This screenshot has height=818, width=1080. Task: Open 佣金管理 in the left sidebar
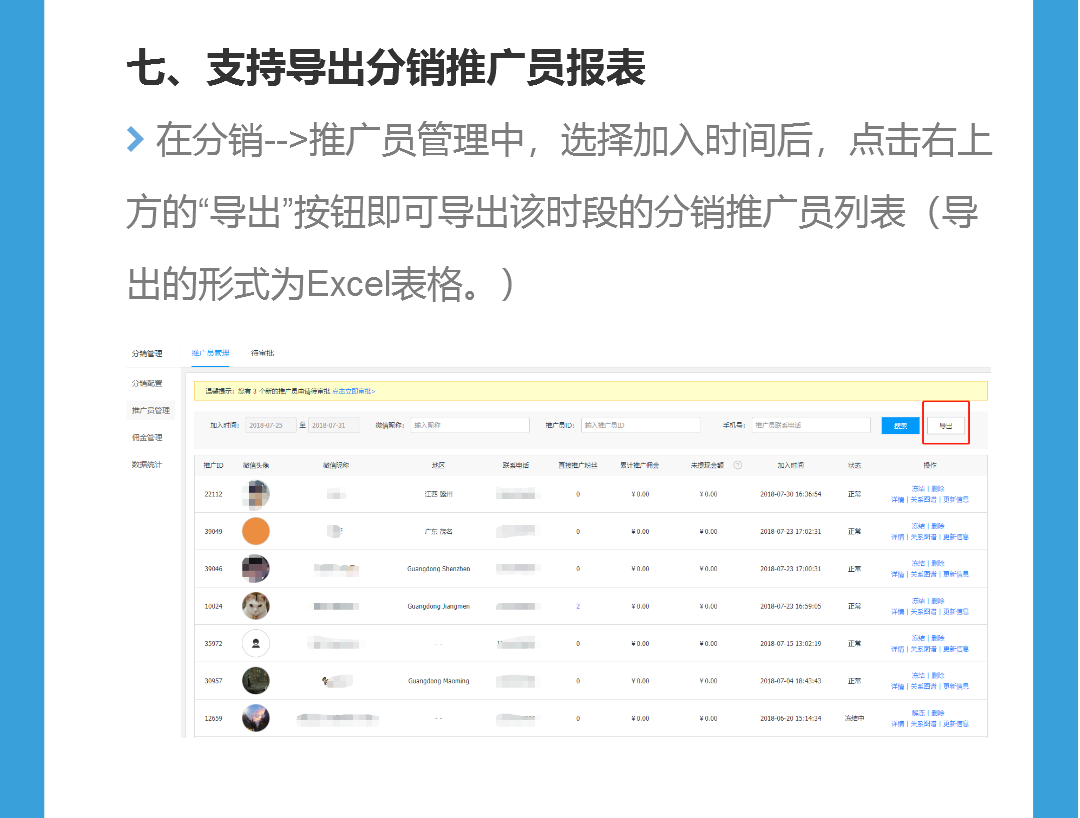click(x=147, y=437)
